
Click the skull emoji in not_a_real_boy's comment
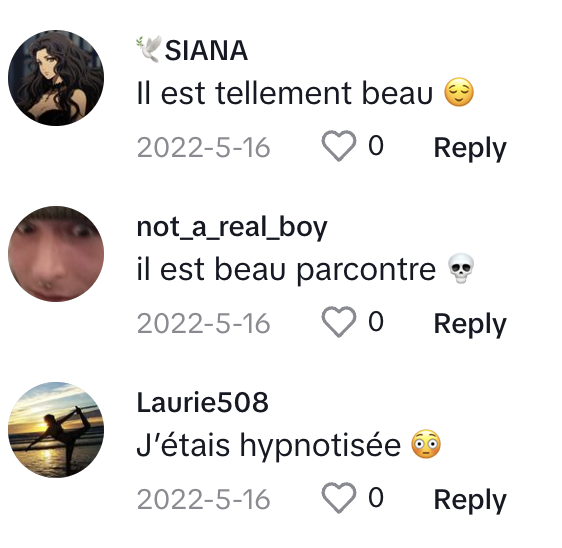pos(461,268)
